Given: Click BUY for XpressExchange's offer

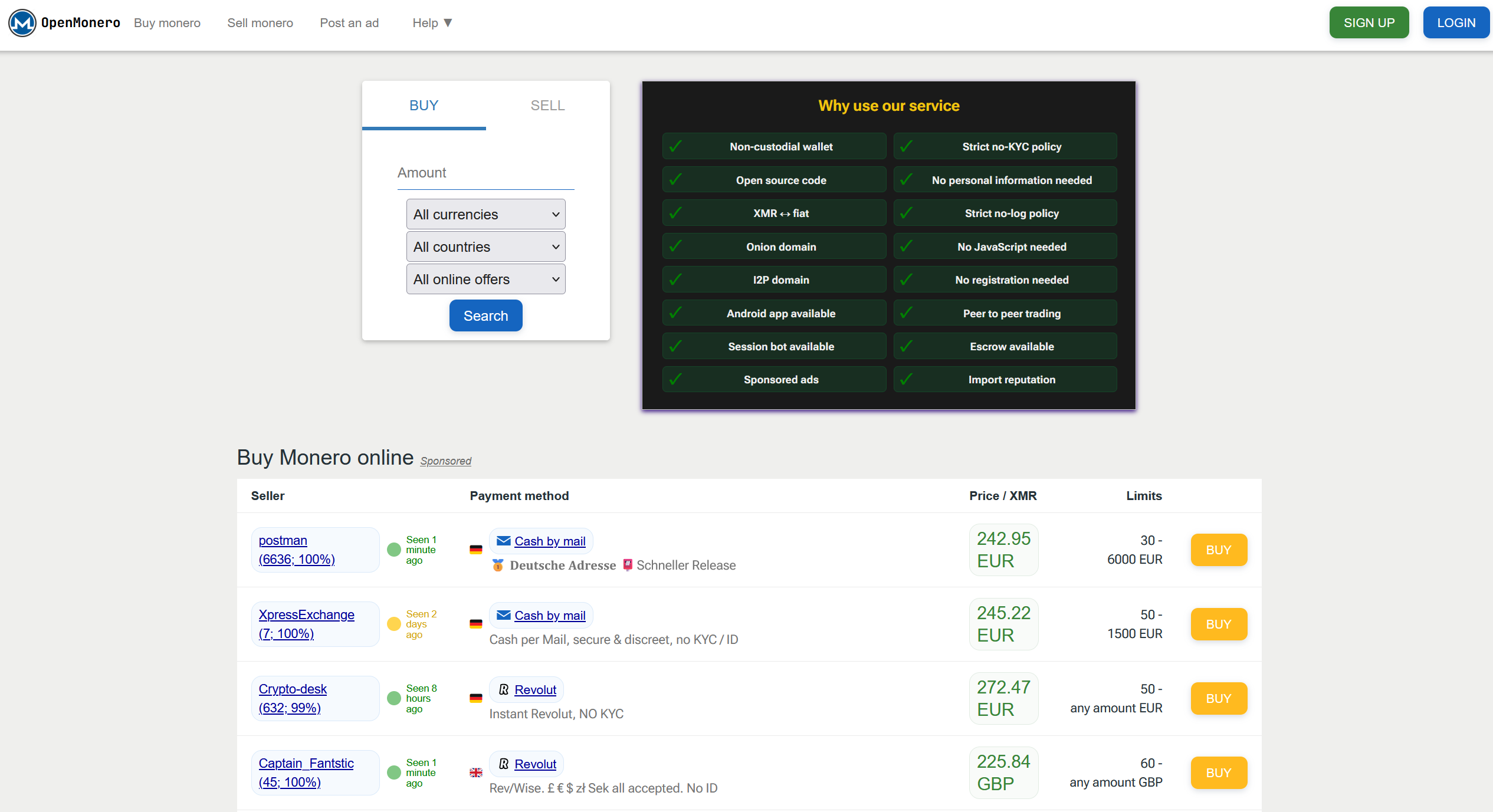Looking at the screenshot, I should (1219, 624).
